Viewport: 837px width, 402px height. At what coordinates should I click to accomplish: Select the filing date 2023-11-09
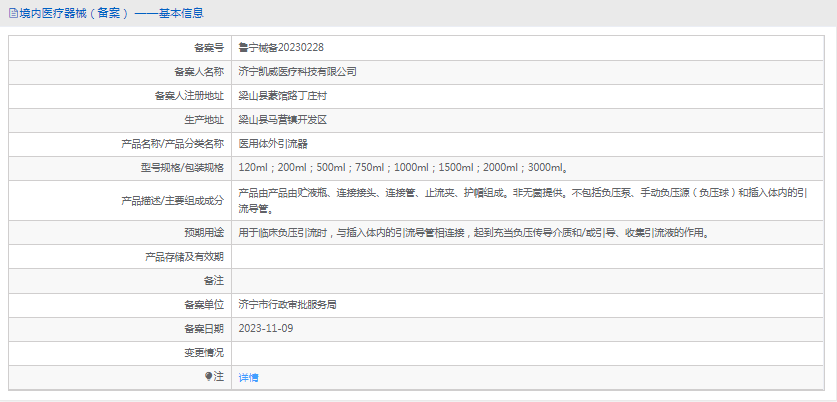266,328
